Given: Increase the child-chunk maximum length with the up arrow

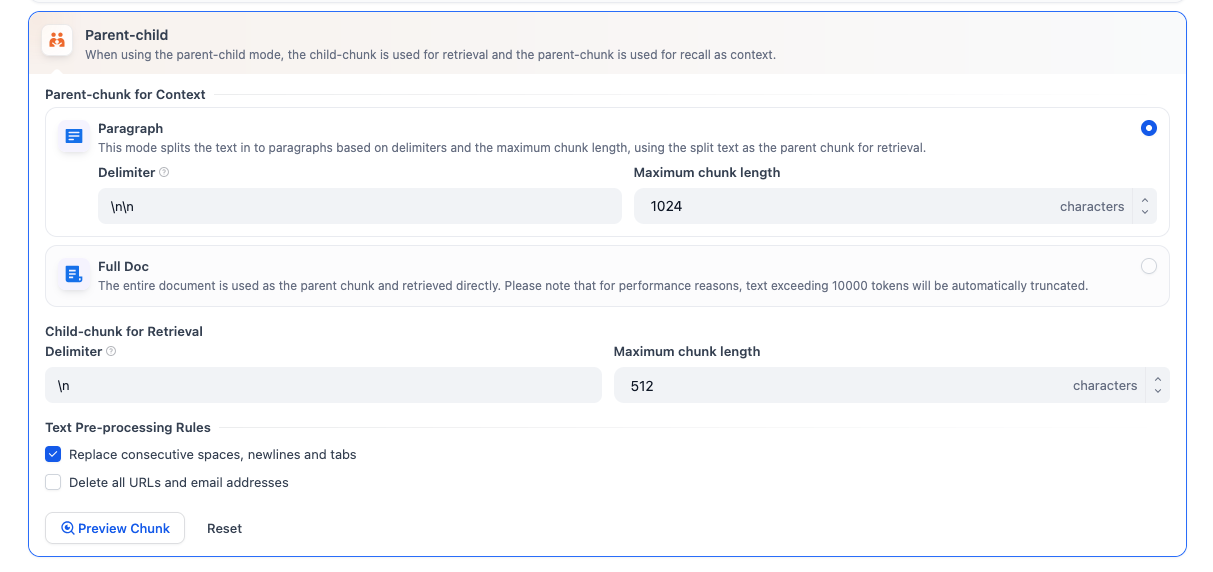Looking at the screenshot, I should (1158, 379).
